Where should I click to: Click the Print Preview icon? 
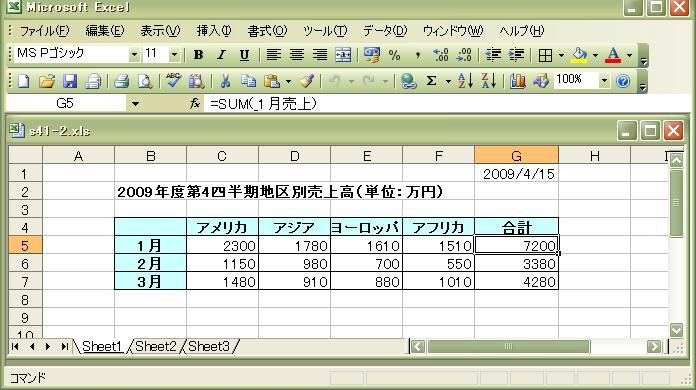(x=145, y=81)
